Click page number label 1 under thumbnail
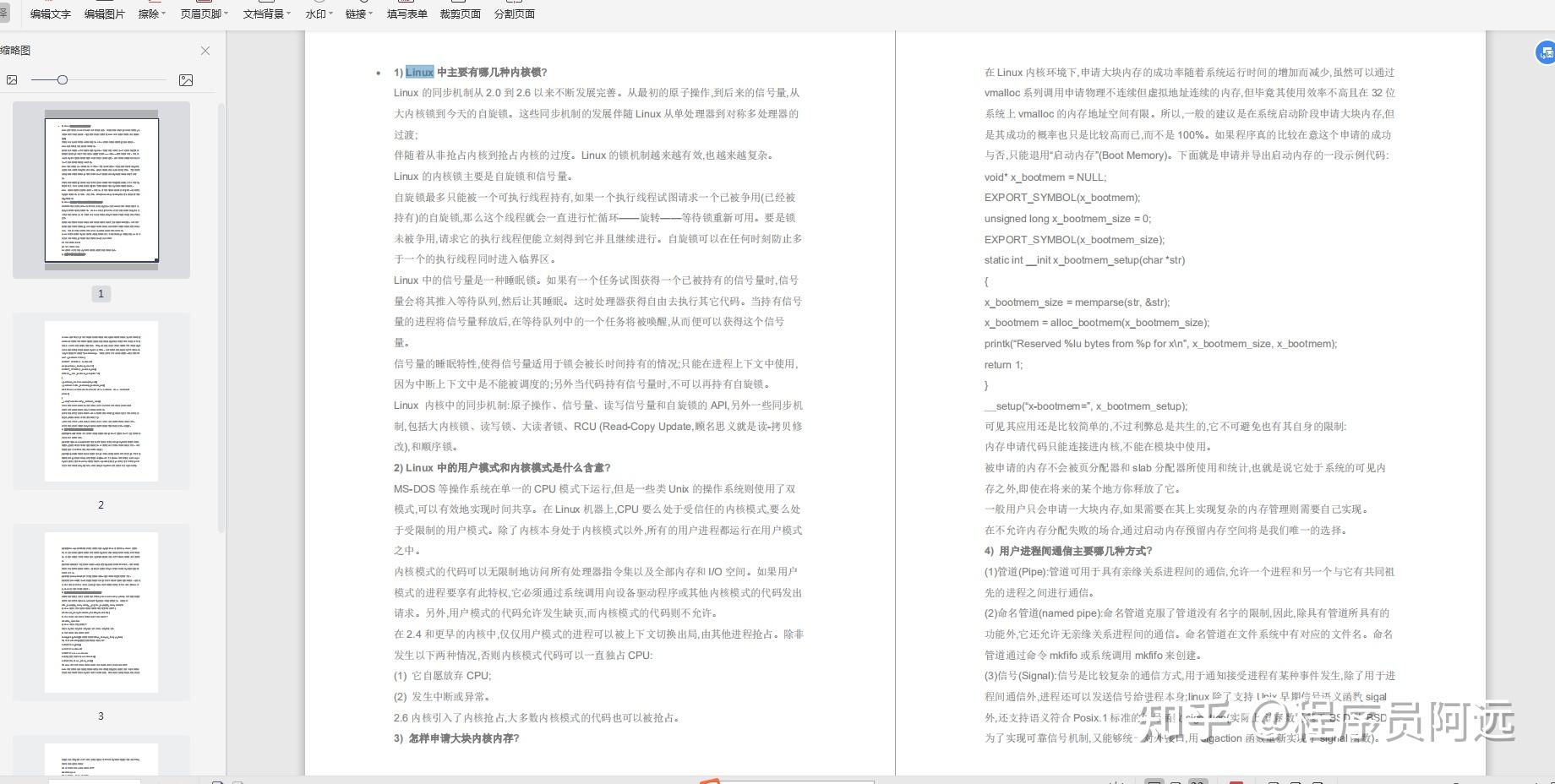1555x784 pixels. tap(101, 294)
